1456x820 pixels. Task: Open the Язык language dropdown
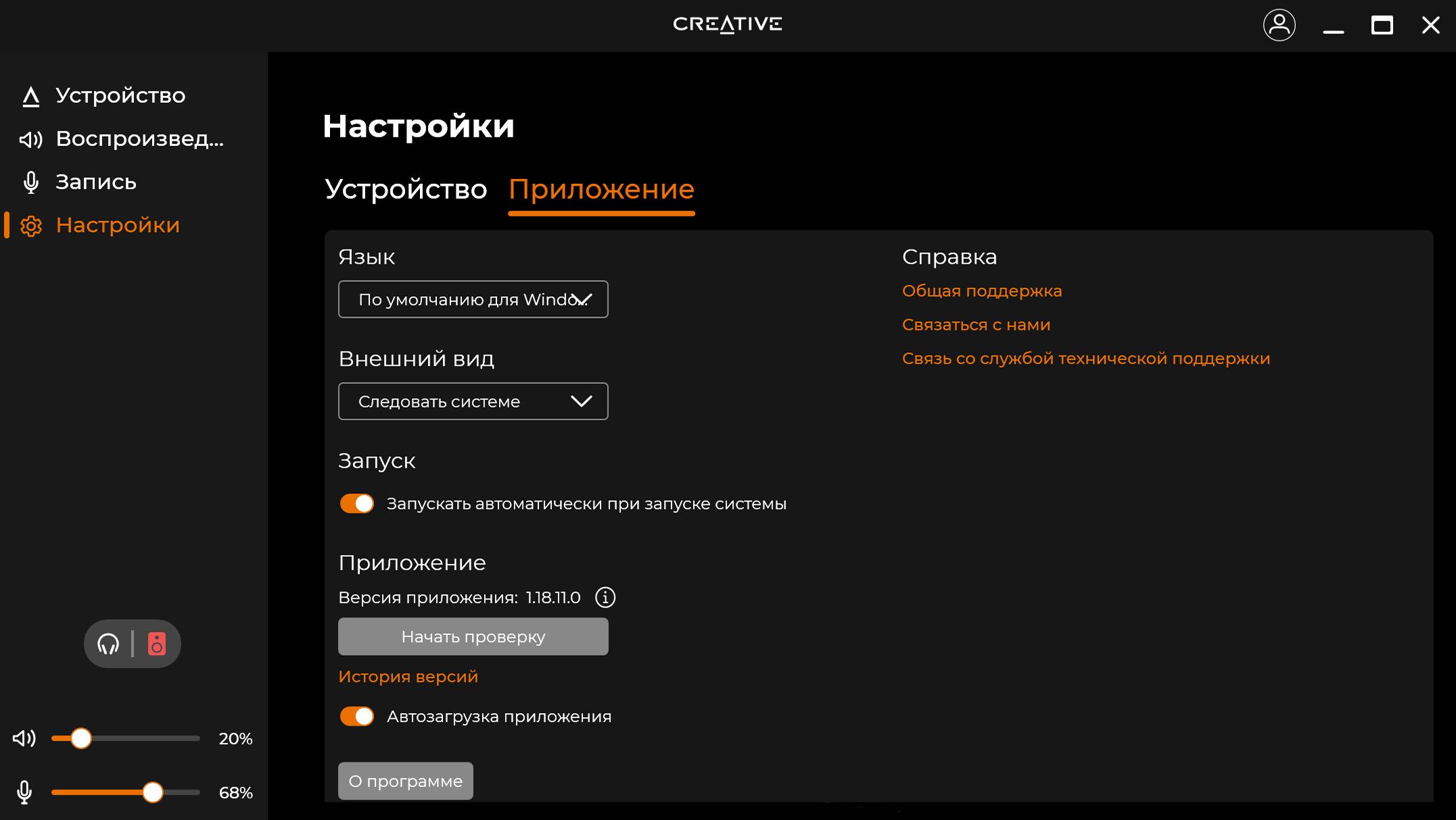[x=473, y=299]
